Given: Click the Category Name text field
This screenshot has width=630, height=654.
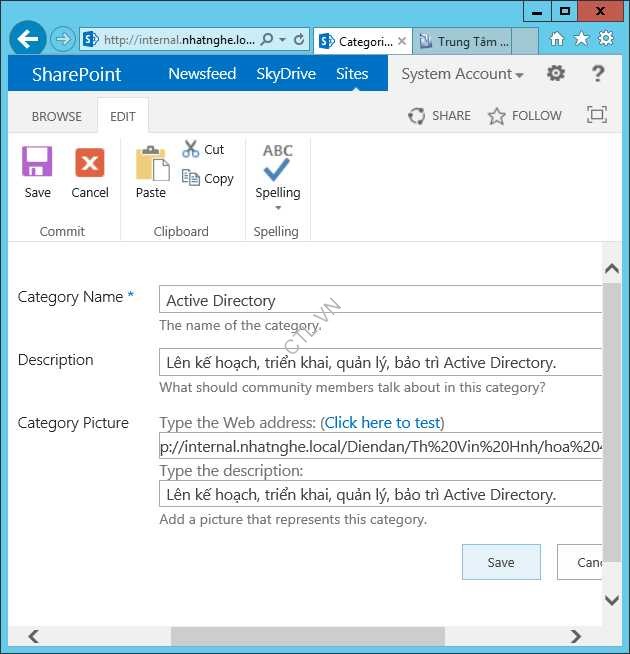Looking at the screenshot, I should 380,300.
